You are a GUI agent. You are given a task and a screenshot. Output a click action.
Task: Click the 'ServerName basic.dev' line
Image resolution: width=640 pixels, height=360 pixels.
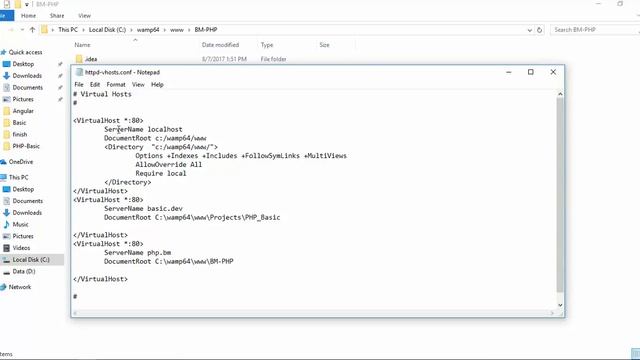pos(143,209)
